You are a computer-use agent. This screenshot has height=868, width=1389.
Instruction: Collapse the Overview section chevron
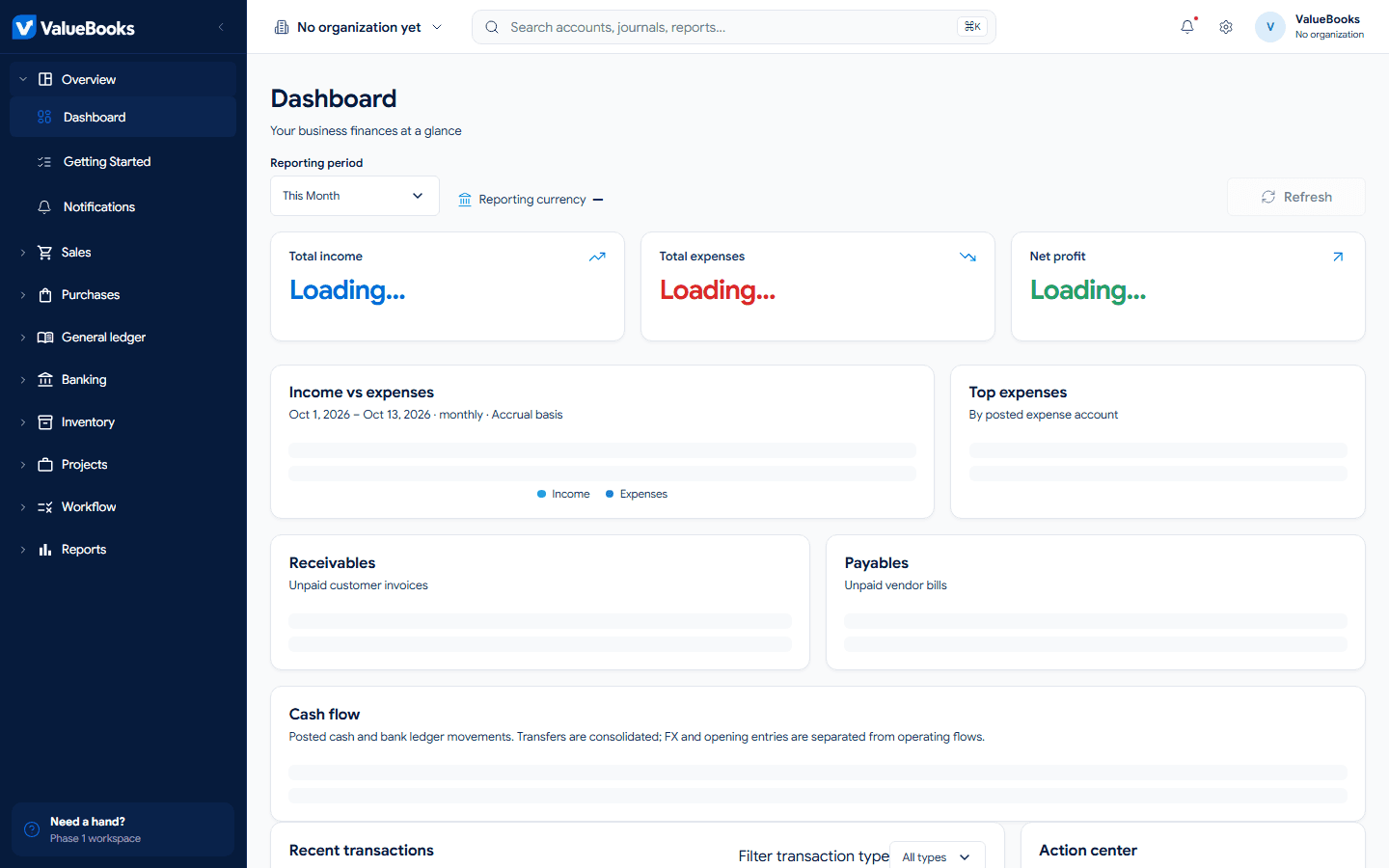point(23,79)
